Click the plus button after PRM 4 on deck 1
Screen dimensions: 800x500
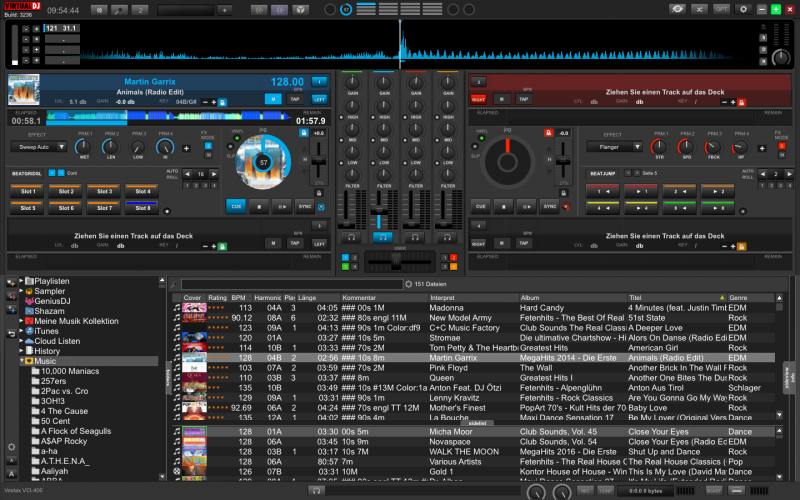[x=186, y=148]
